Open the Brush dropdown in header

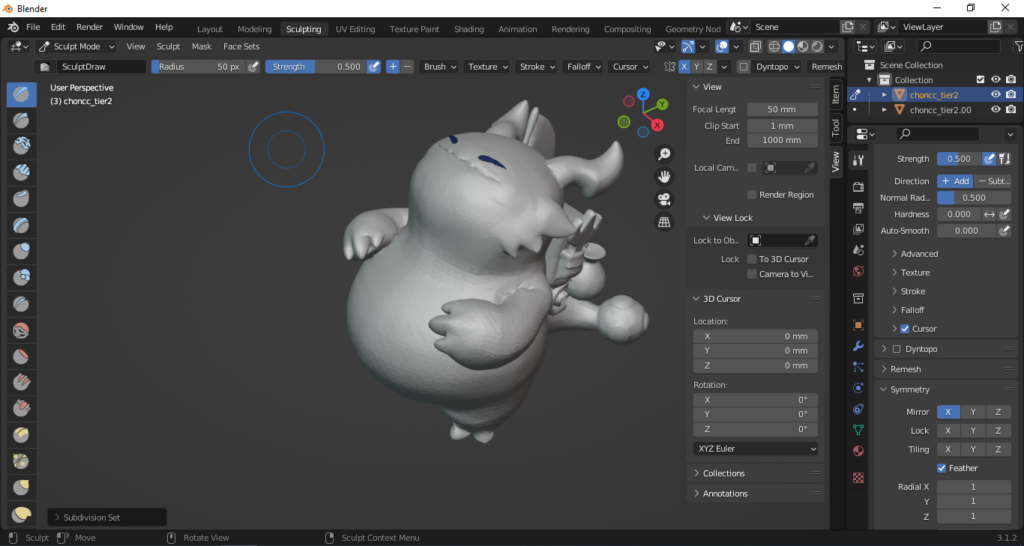click(438, 67)
